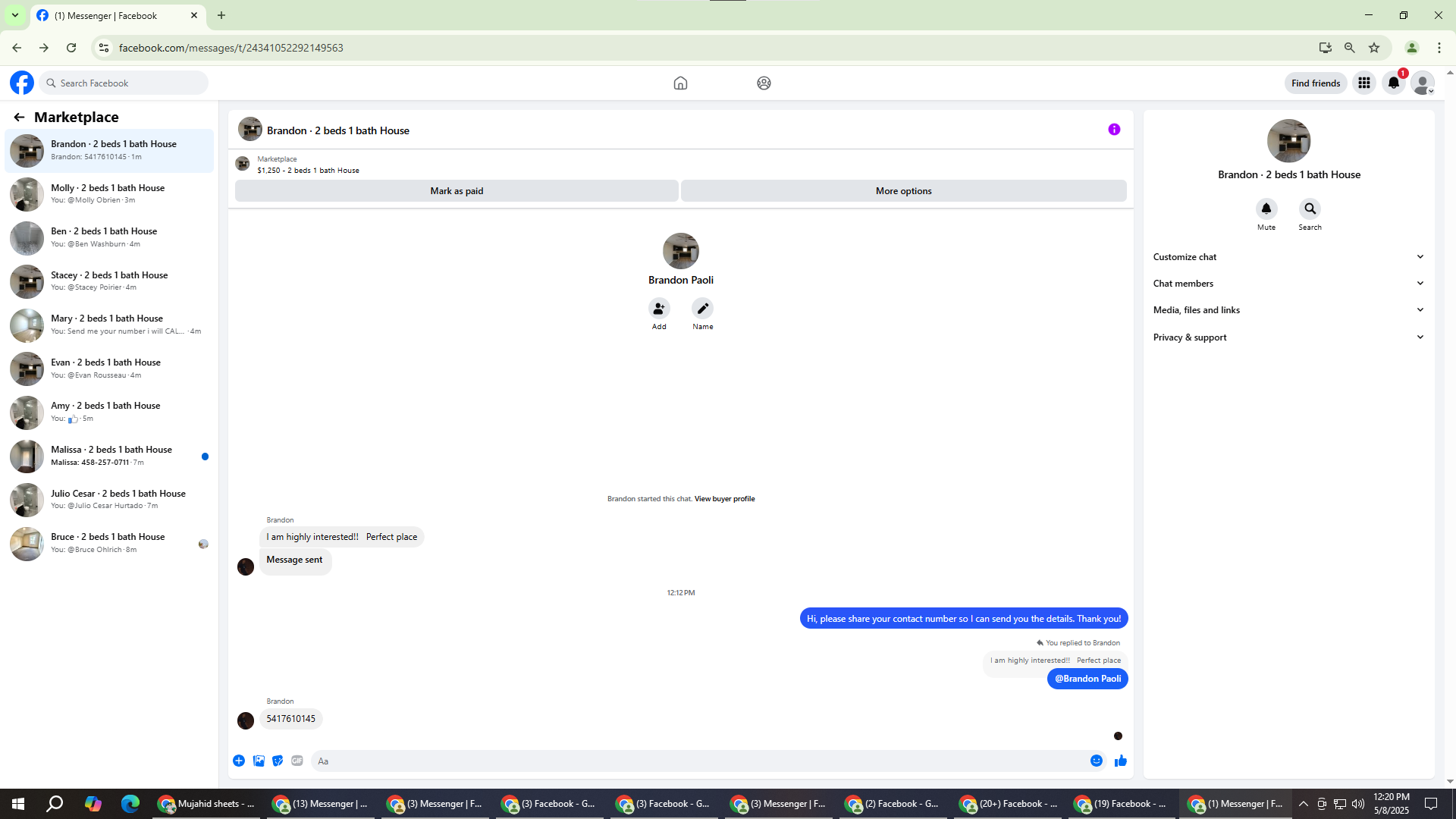Switch to (20+) Facebook taskbar window
This screenshot has width=1456, height=819.
click(x=1008, y=804)
